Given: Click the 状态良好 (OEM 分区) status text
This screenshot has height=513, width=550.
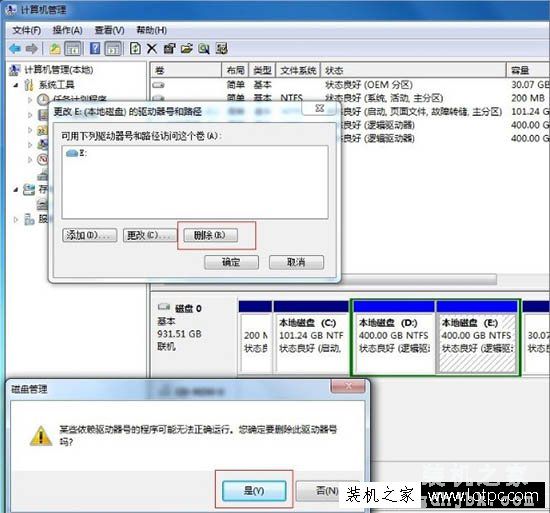Looking at the screenshot, I should pyautogui.click(x=369, y=85).
